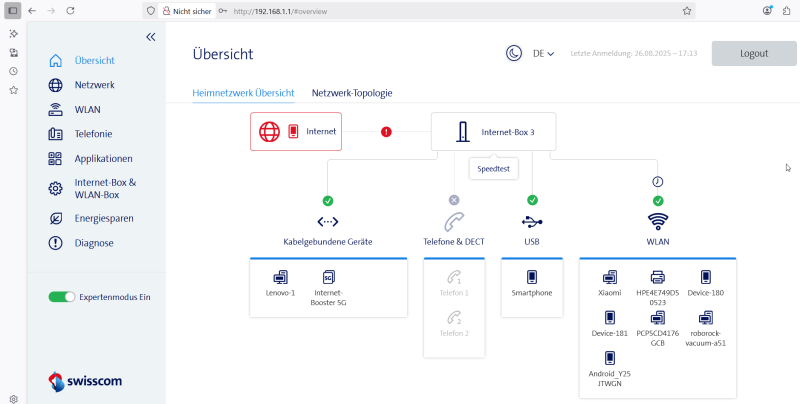Click the Telefone & DECT handset icon
800x404 pixels.
[x=454, y=221]
